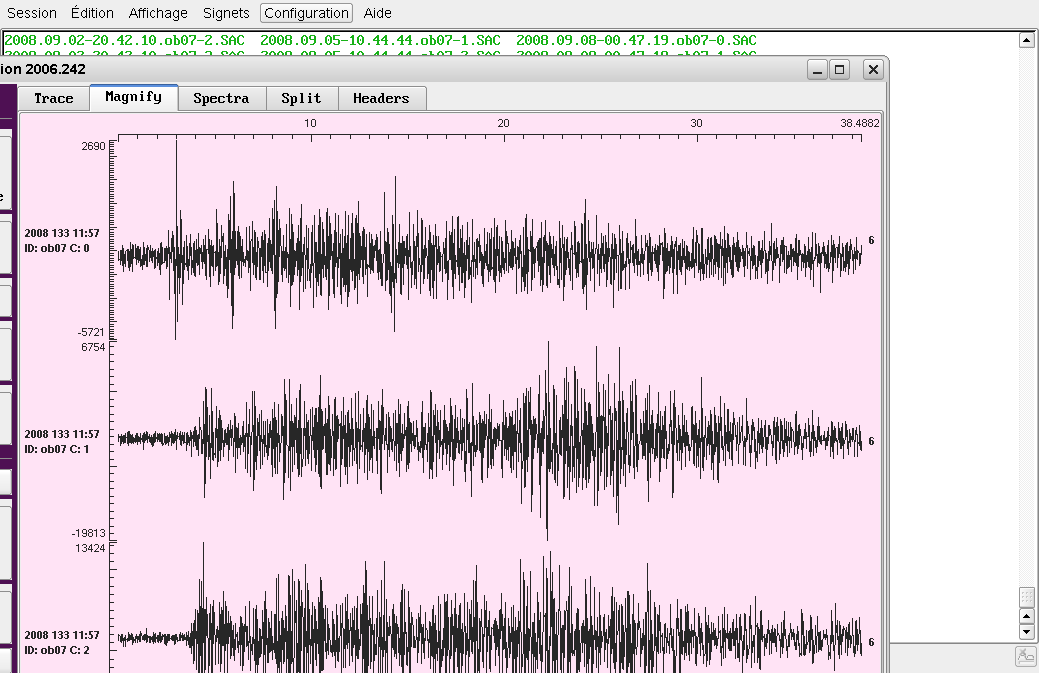The image size is (1039, 673).
Task: Go to the Split tab
Action: (x=301, y=98)
